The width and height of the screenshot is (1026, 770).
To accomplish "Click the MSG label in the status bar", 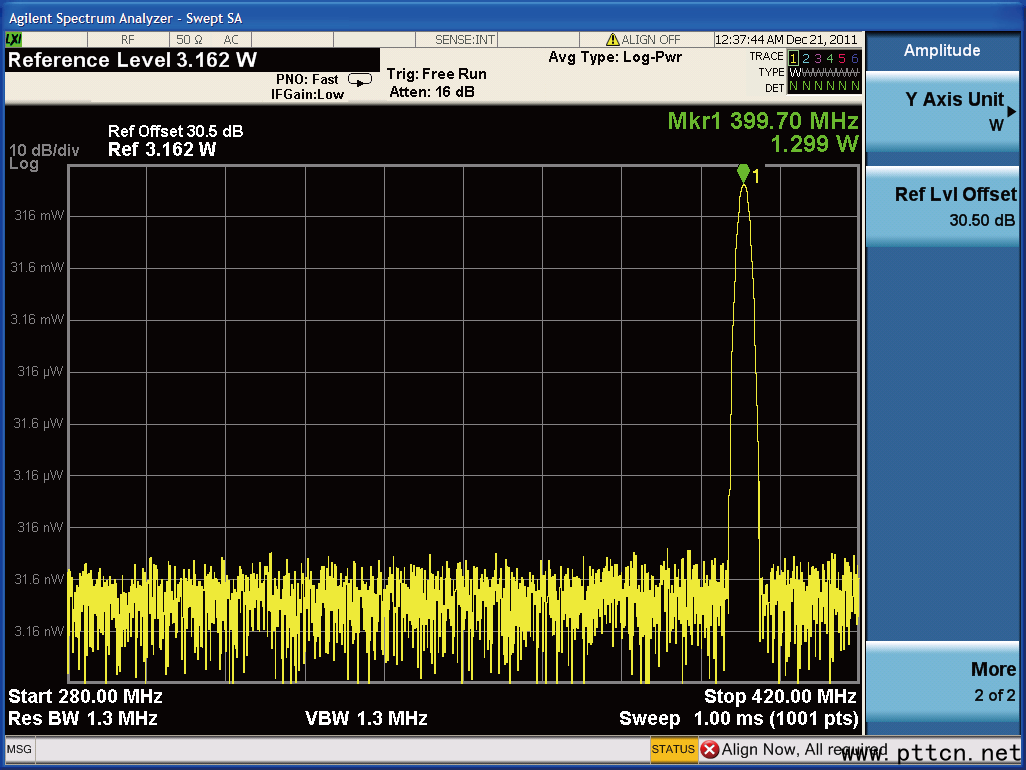I will (19, 749).
